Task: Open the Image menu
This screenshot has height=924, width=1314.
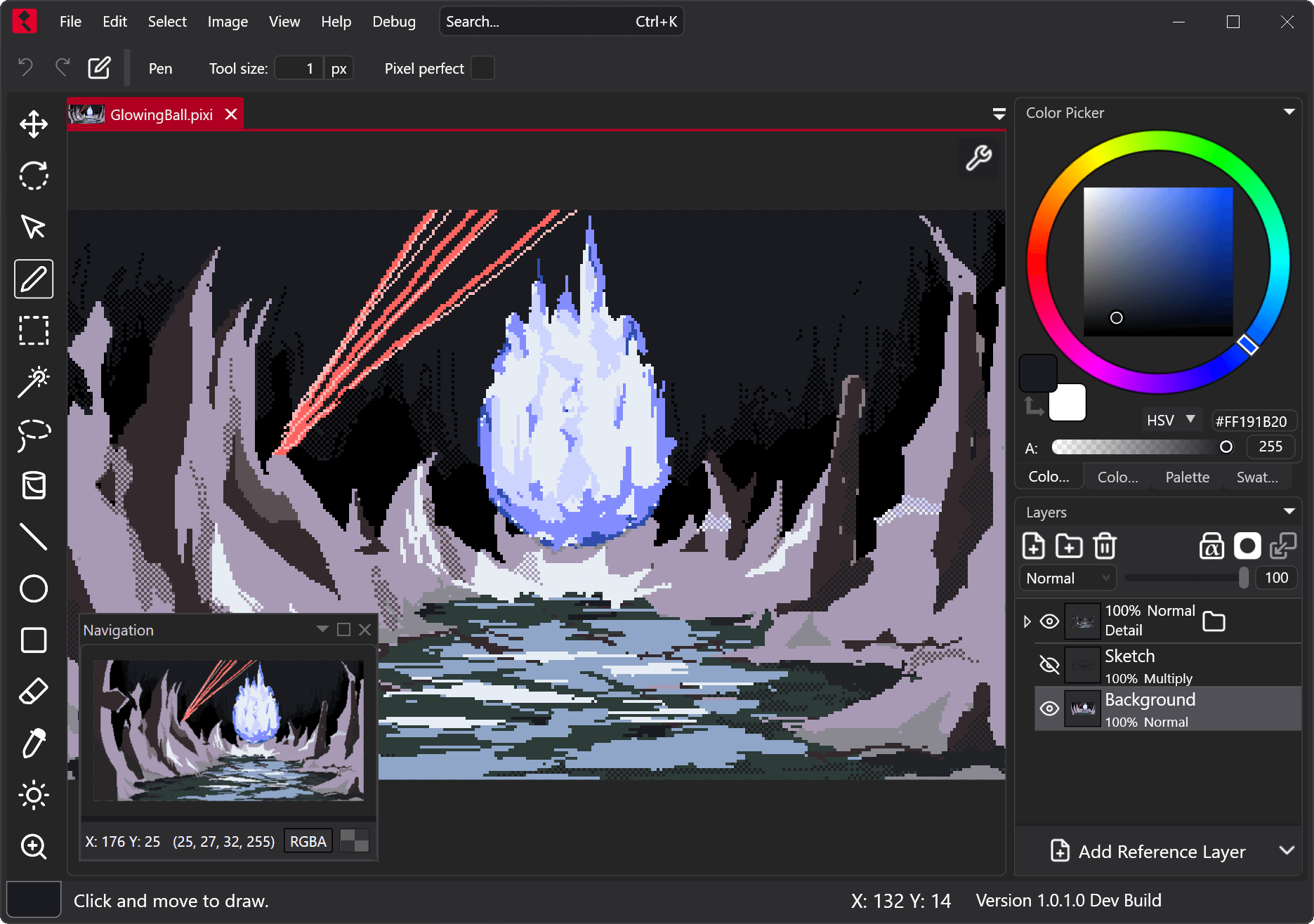Action: 228,22
